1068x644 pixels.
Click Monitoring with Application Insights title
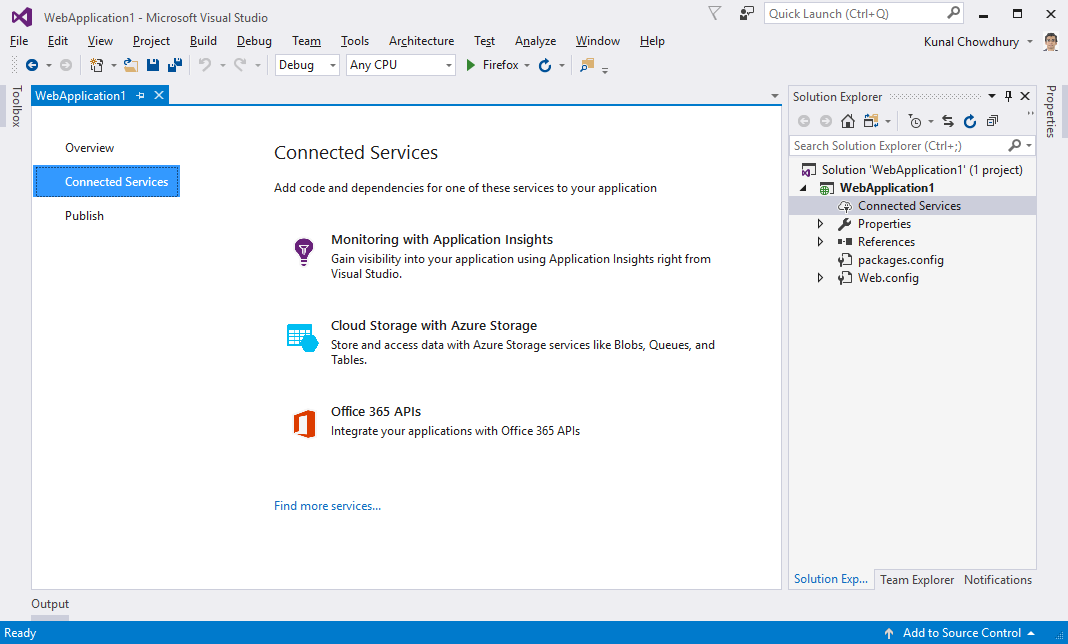(x=442, y=239)
